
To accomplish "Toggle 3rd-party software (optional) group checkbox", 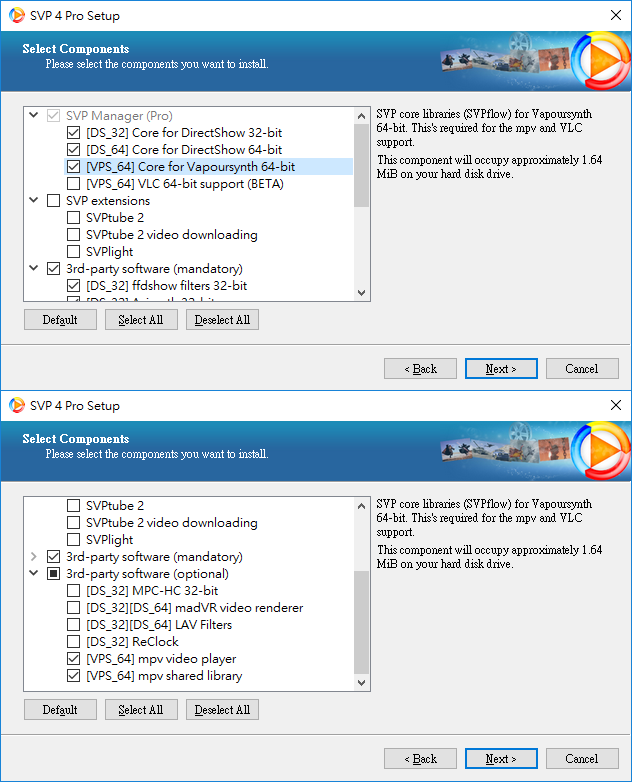I will [53, 574].
